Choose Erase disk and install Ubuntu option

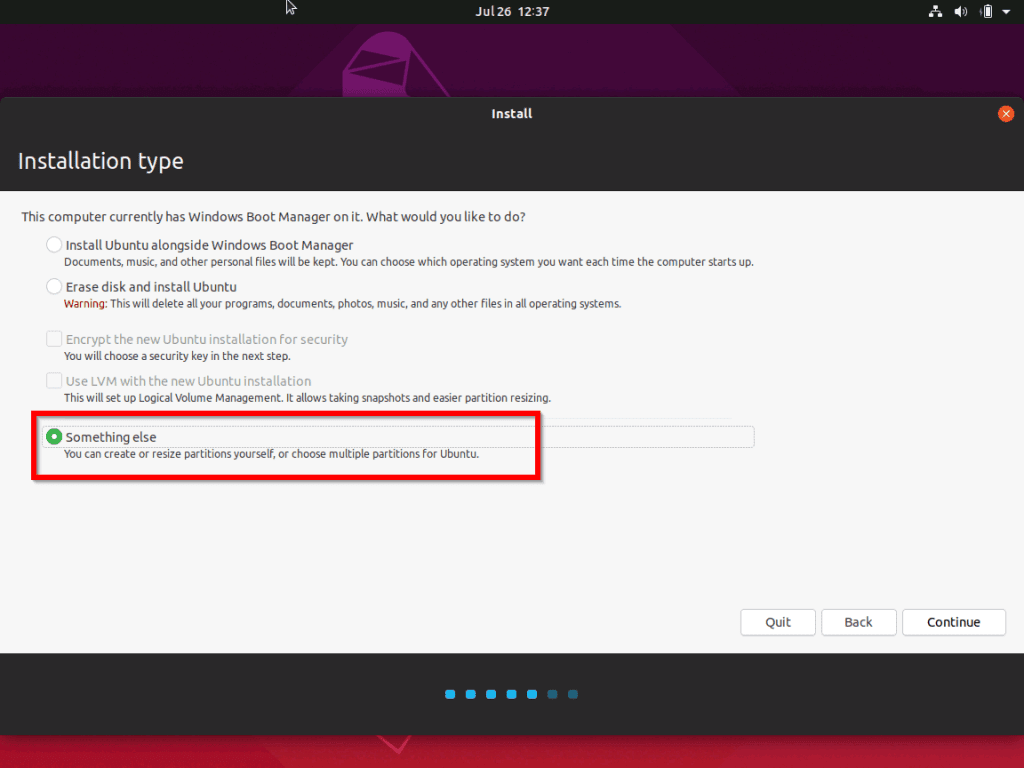[x=54, y=287]
